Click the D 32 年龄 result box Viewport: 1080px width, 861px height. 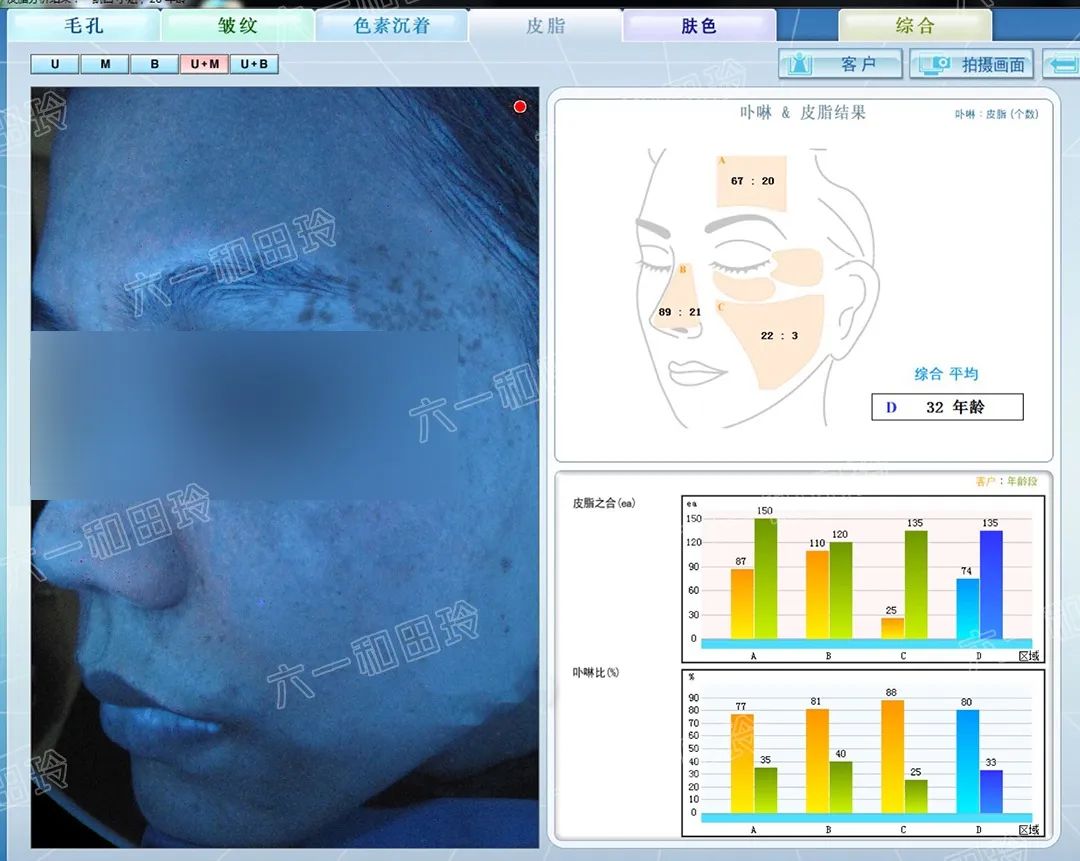(948, 406)
